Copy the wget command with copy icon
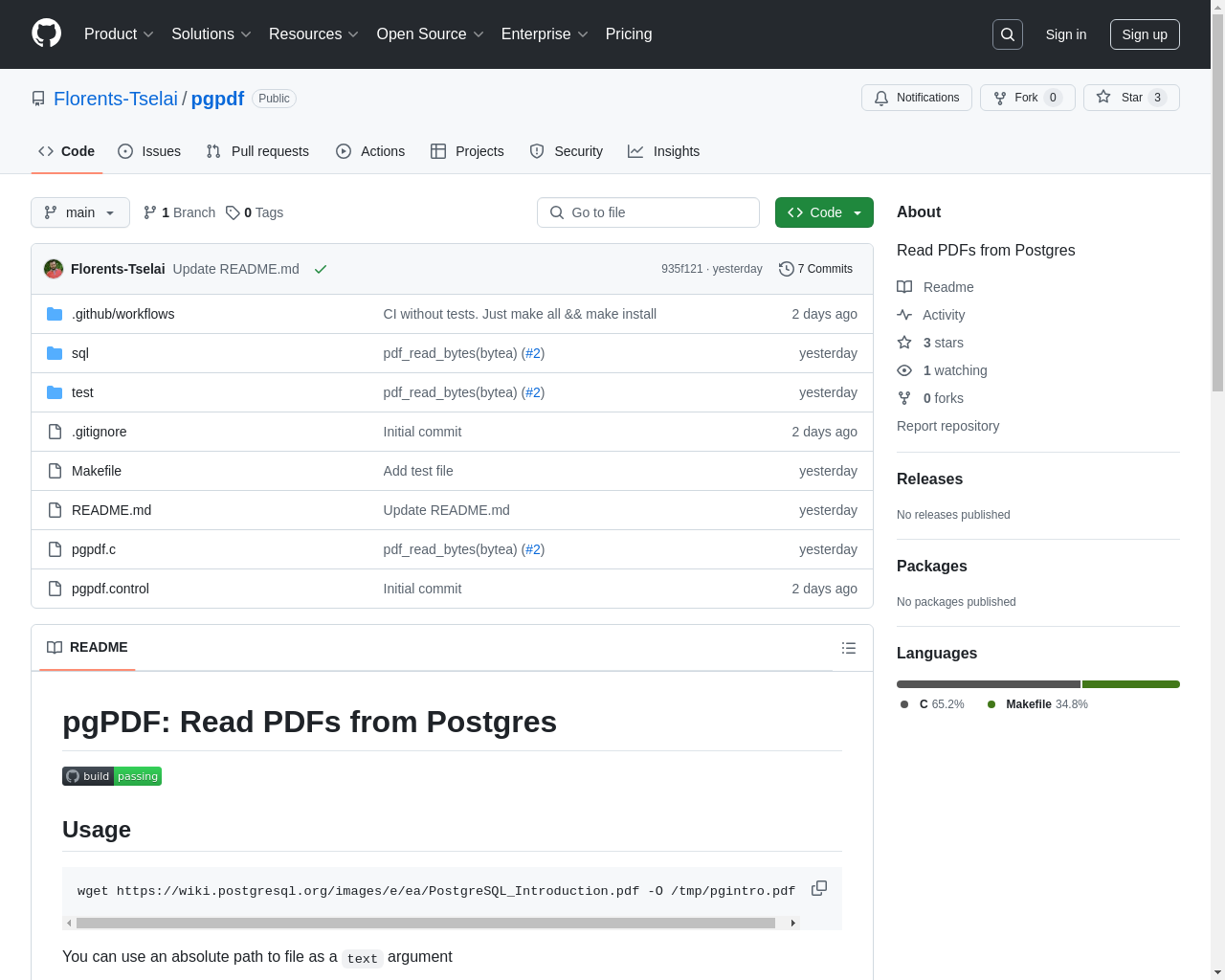The image size is (1225, 980). (819, 888)
